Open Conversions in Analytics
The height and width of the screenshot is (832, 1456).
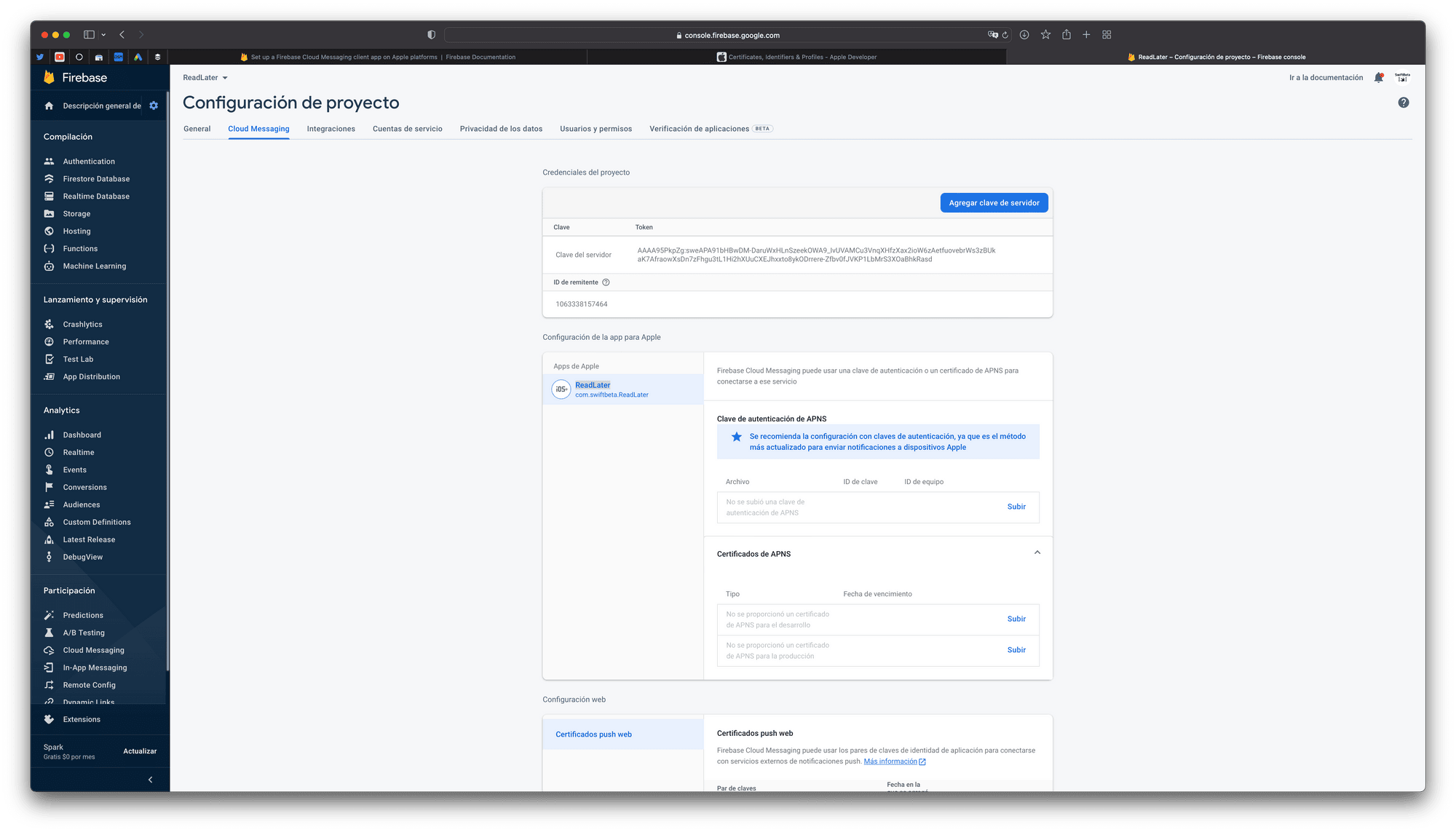point(84,488)
